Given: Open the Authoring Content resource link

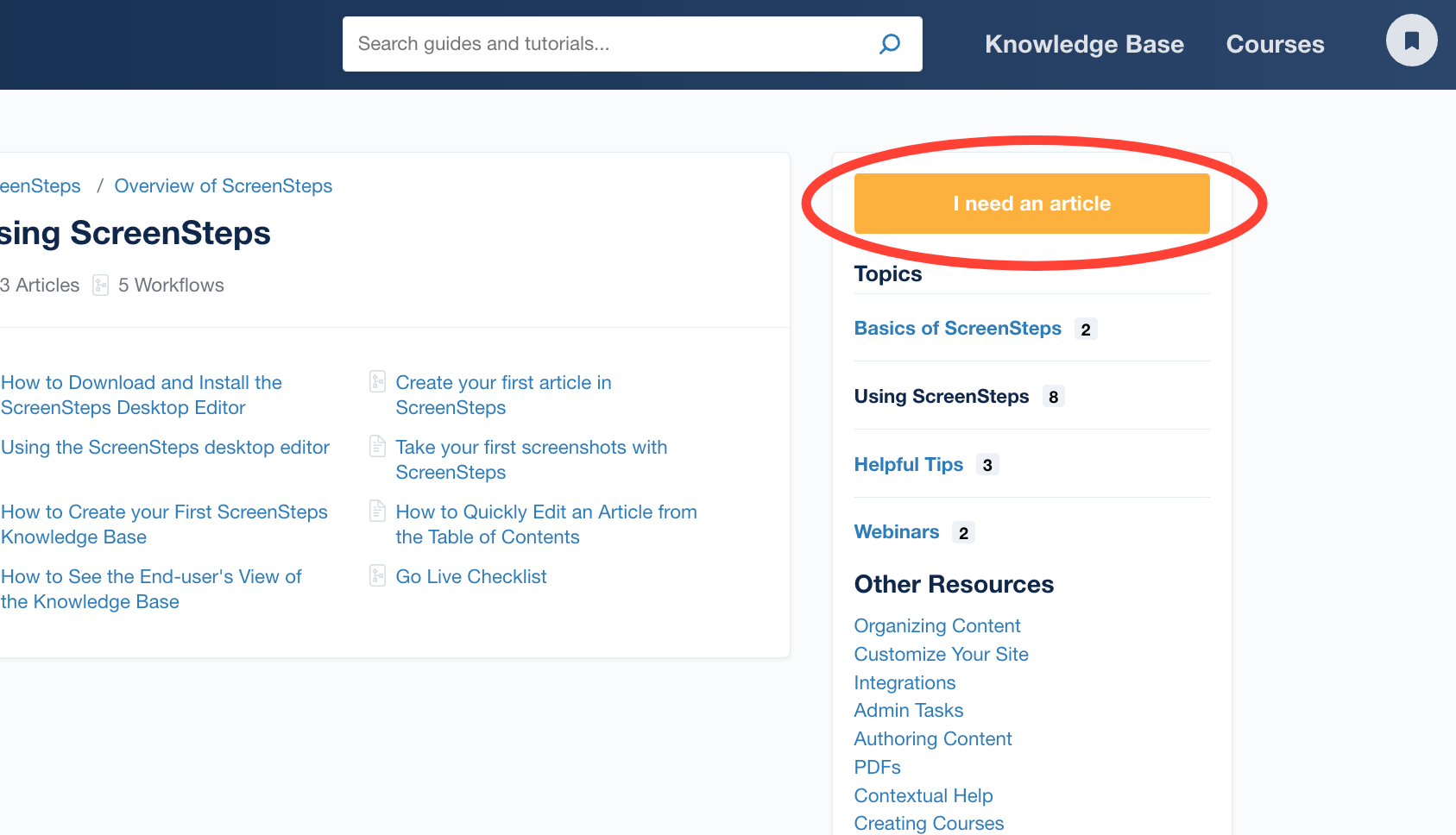Looking at the screenshot, I should click(x=932, y=739).
